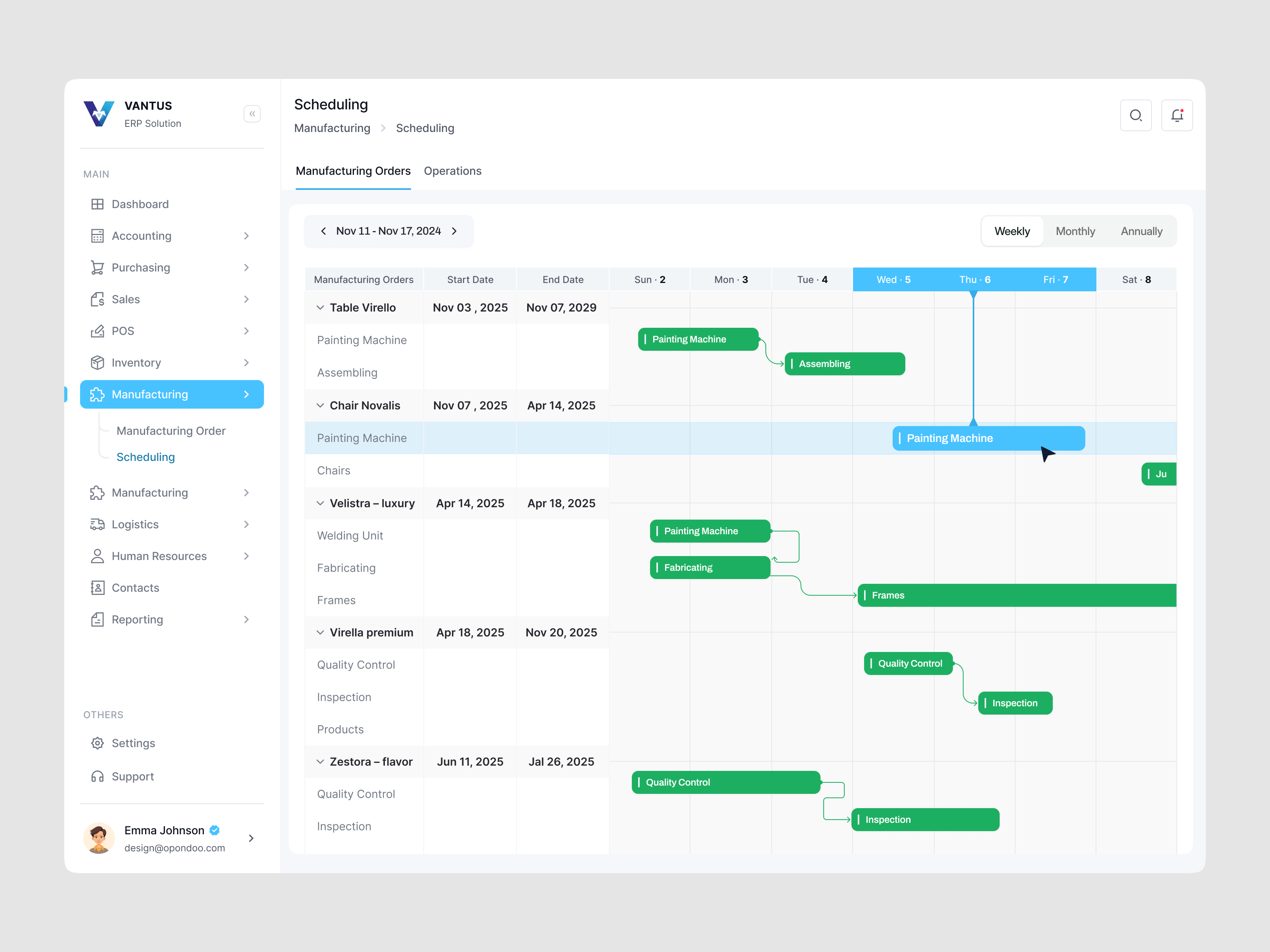The height and width of the screenshot is (952, 1270).
Task: Click the Accounting calculator icon
Action: (98, 236)
